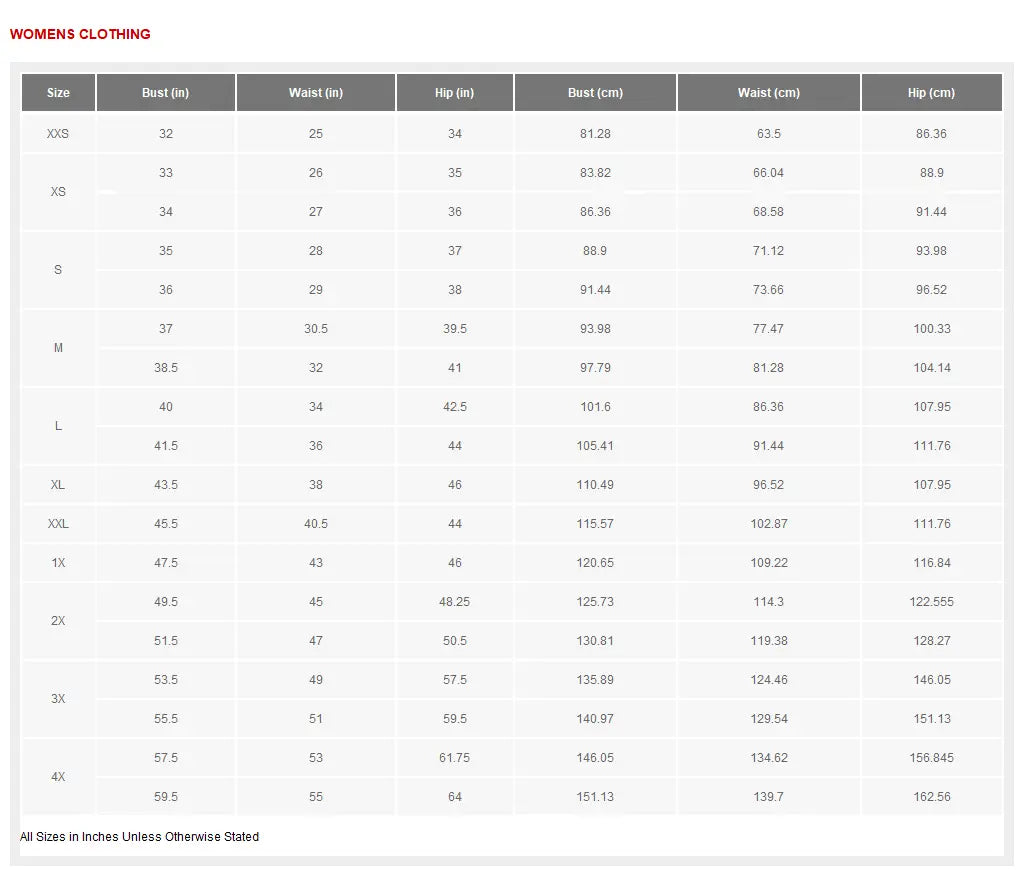Select the XXL size row label
Viewport: 1024px width, 881px height.
(58, 524)
